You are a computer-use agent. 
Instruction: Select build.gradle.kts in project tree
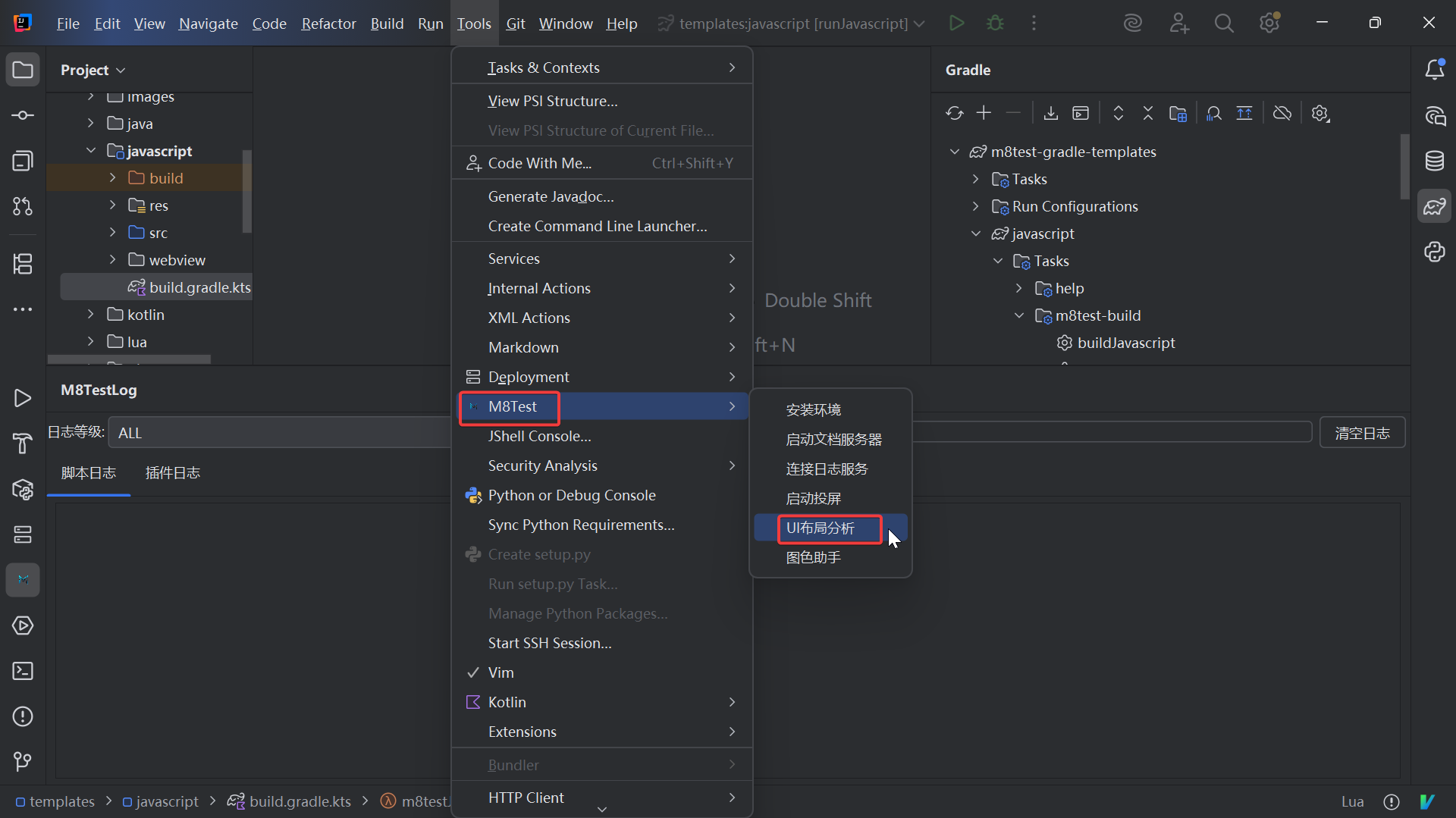tap(199, 287)
